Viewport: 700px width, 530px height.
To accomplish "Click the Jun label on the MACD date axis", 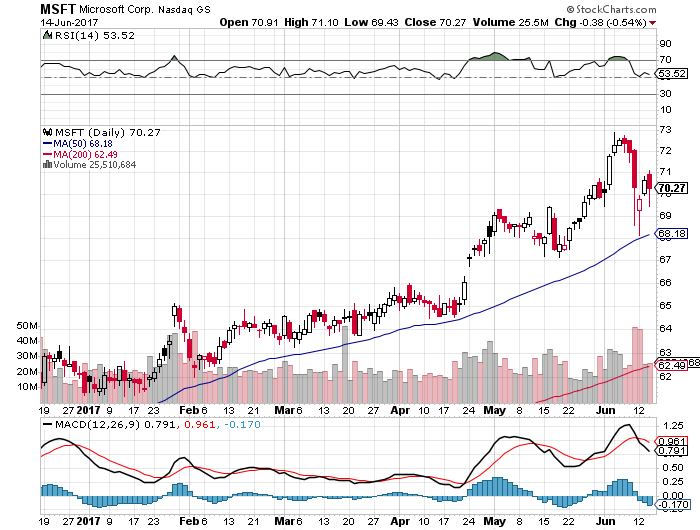I will (x=606, y=522).
